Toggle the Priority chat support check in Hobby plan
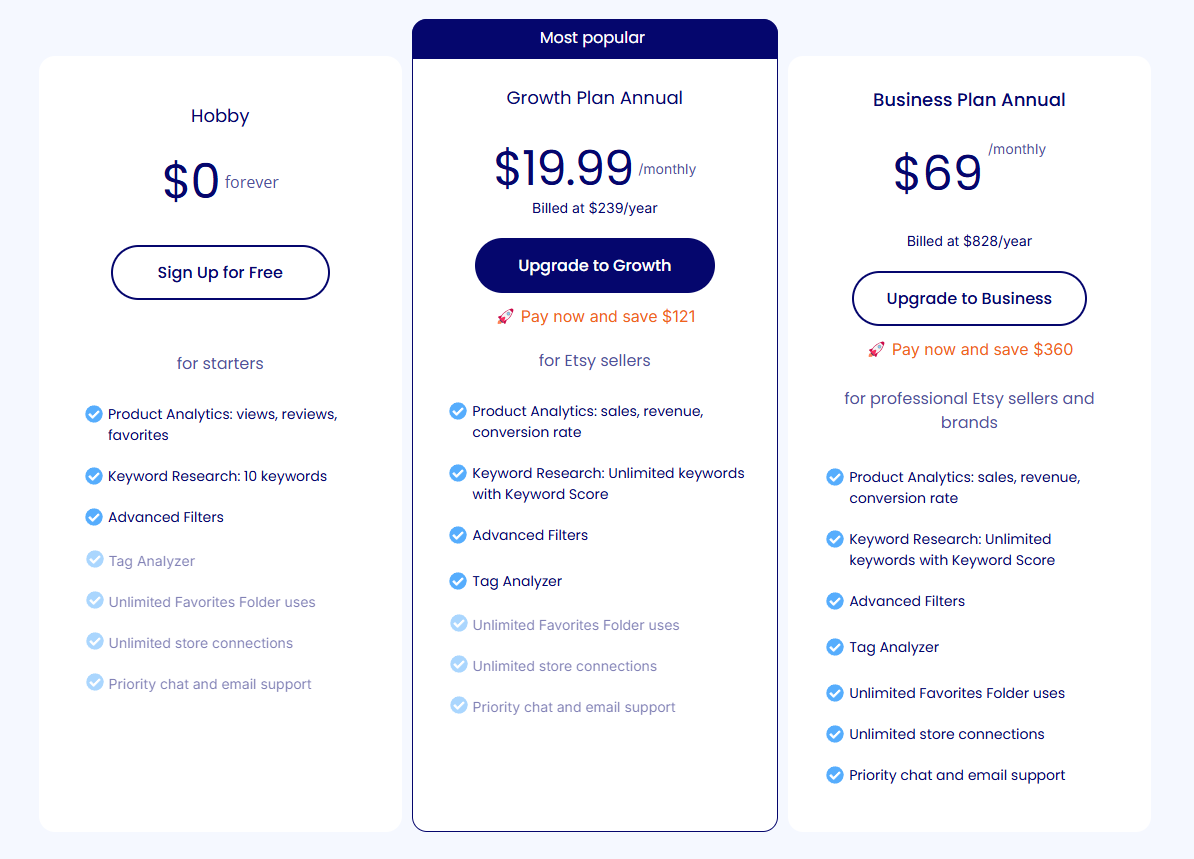Viewport: 1194px width, 859px height. pos(93,683)
